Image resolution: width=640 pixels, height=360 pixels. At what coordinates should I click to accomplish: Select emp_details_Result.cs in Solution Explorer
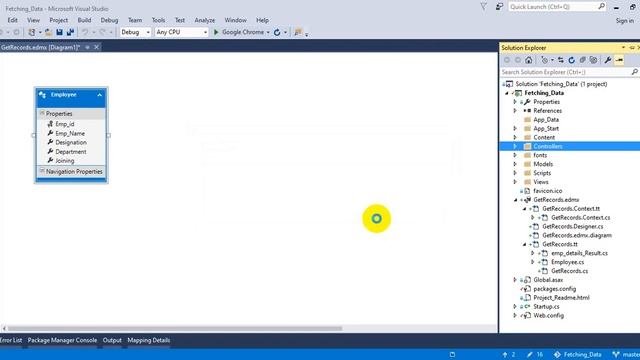[579, 253]
